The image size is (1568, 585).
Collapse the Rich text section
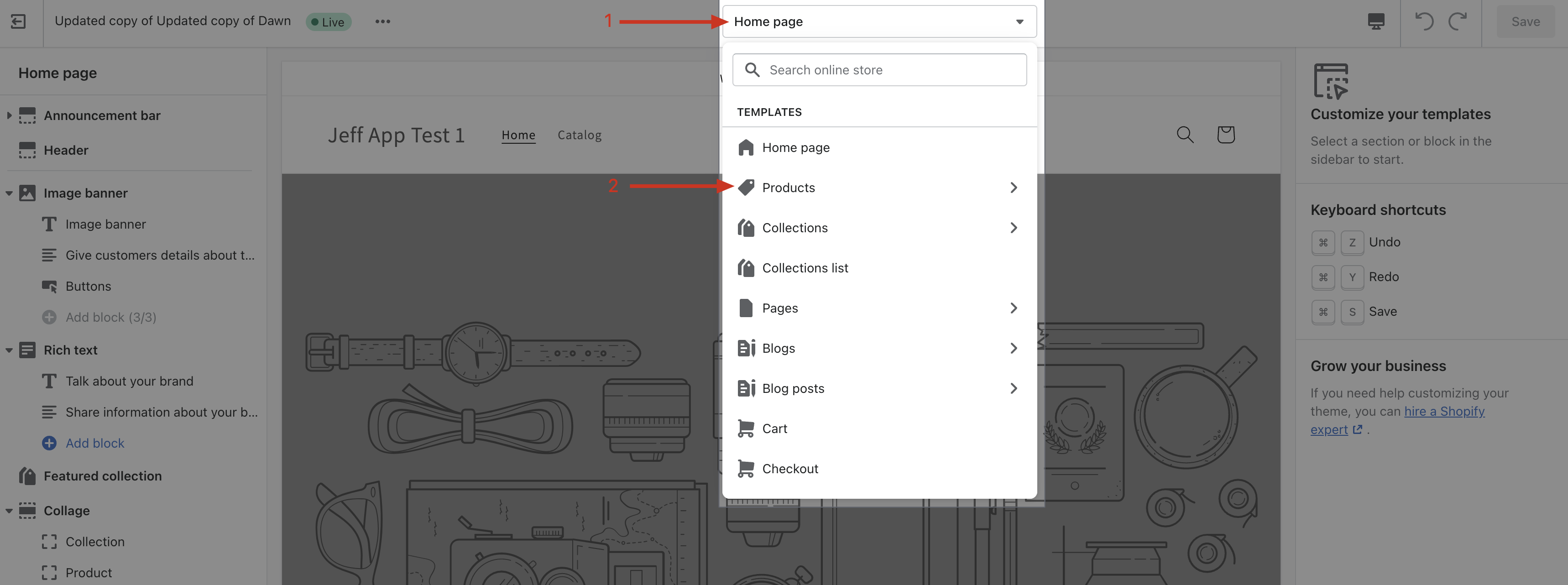pyautogui.click(x=9, y=350)
